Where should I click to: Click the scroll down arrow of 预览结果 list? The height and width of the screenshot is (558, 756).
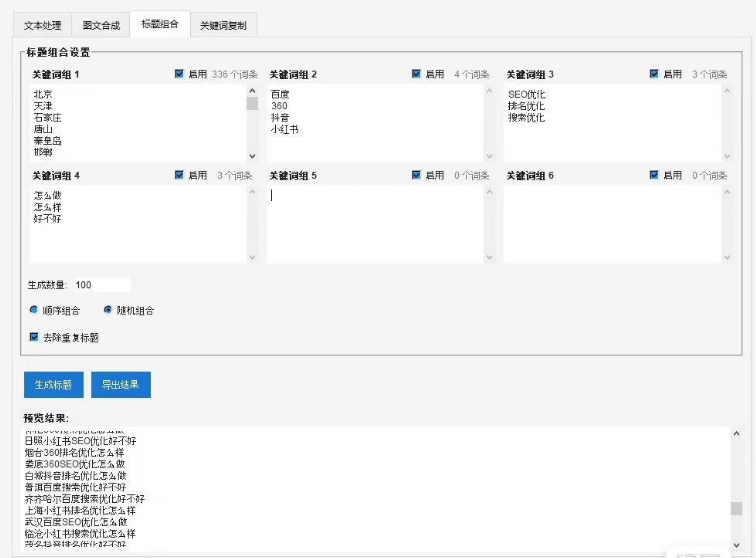tap(736, 545)
